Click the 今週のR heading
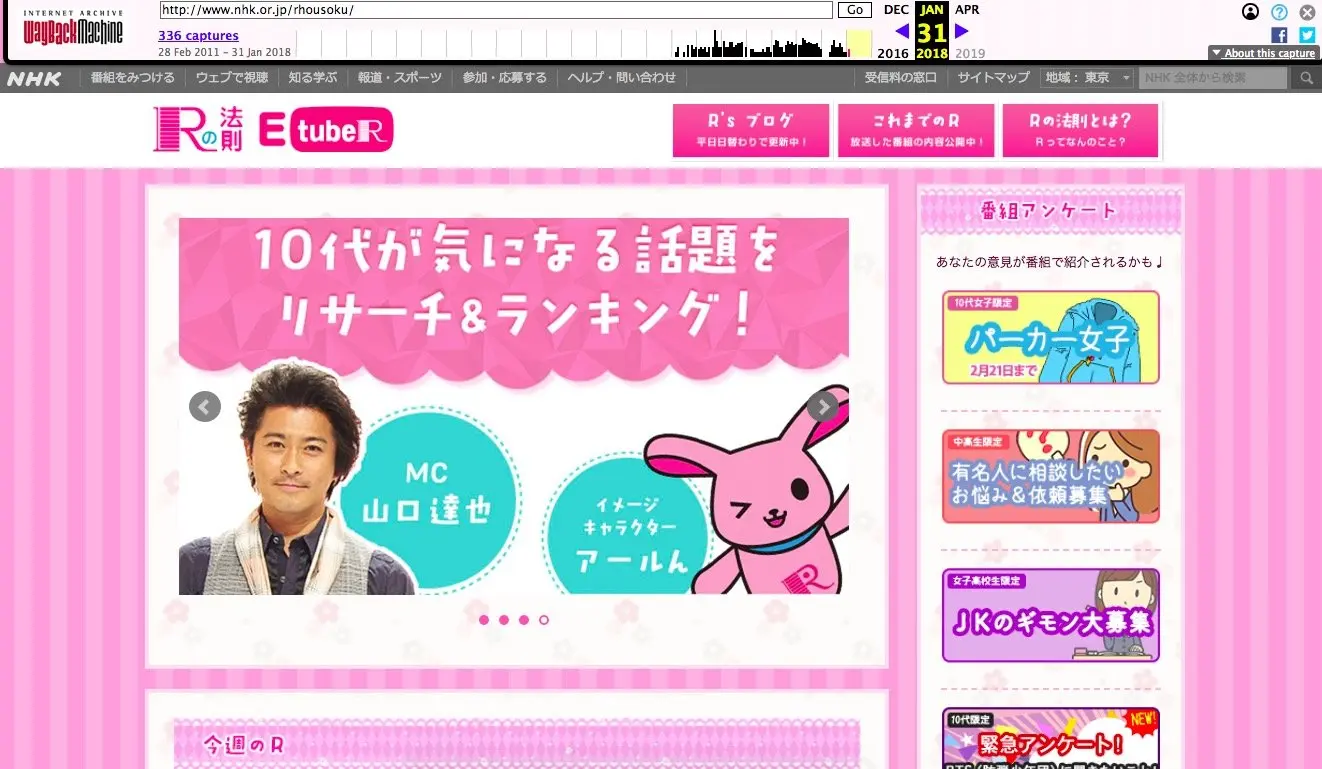The image size is (1322, 769). coord(245,746)
